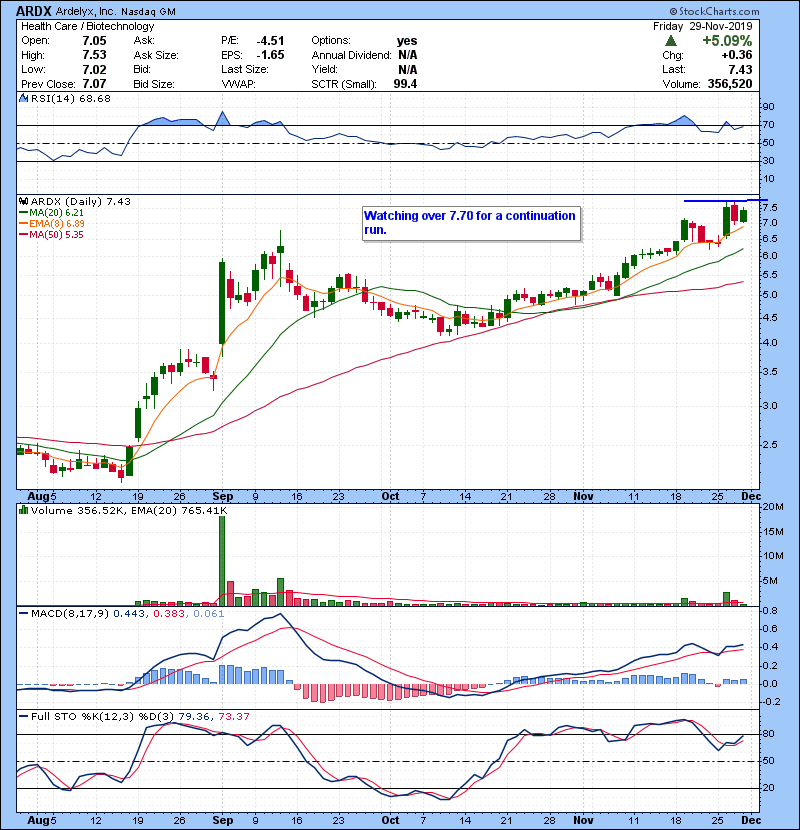Click the MACD histogram value '0.061'
The width and height of the screenshot is (800, 830).
click(209, 614)
